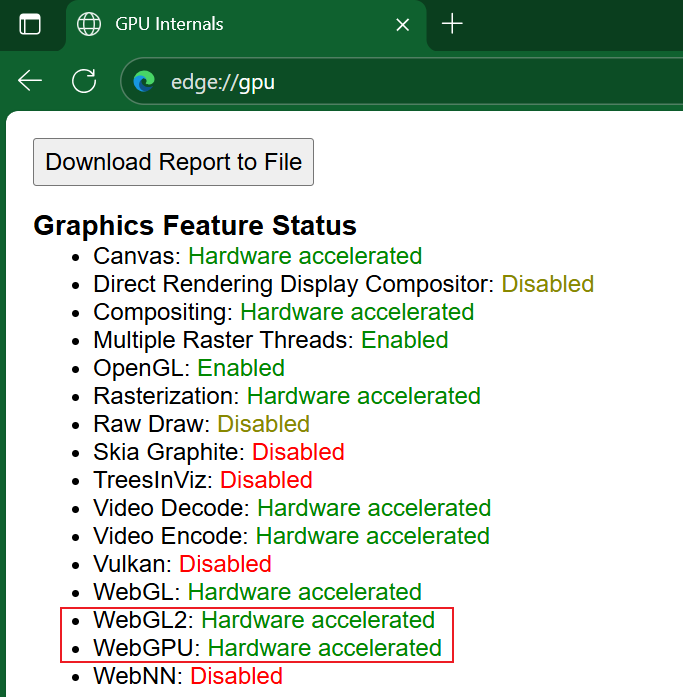Click the Canvas: Hardware accelerated row
This screenshot has width=683, height=697.
point(257,256)
